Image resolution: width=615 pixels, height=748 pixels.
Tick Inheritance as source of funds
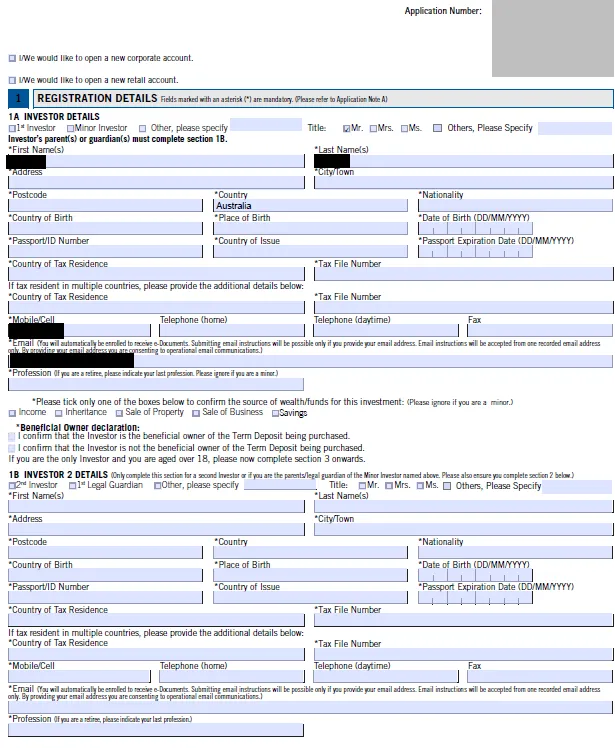[x=58, y=413]
